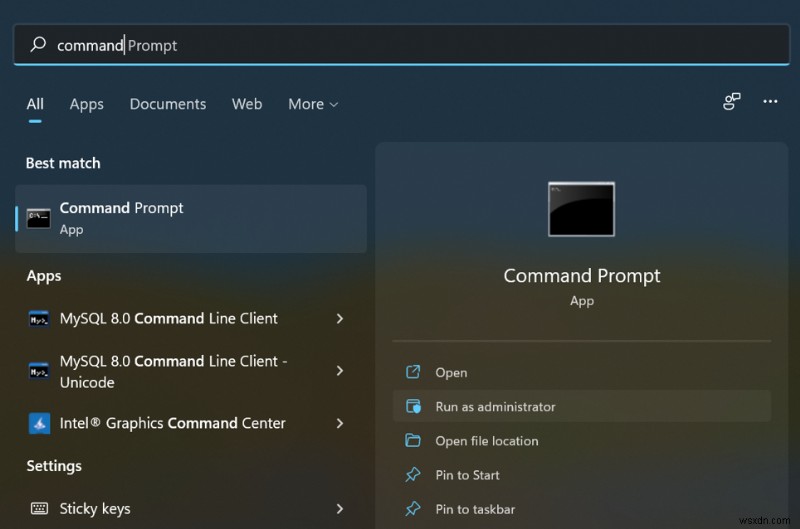This screenshot has height=529, width=800.
Task: Select the Sticky keys settings result
Action: point(191,509)
